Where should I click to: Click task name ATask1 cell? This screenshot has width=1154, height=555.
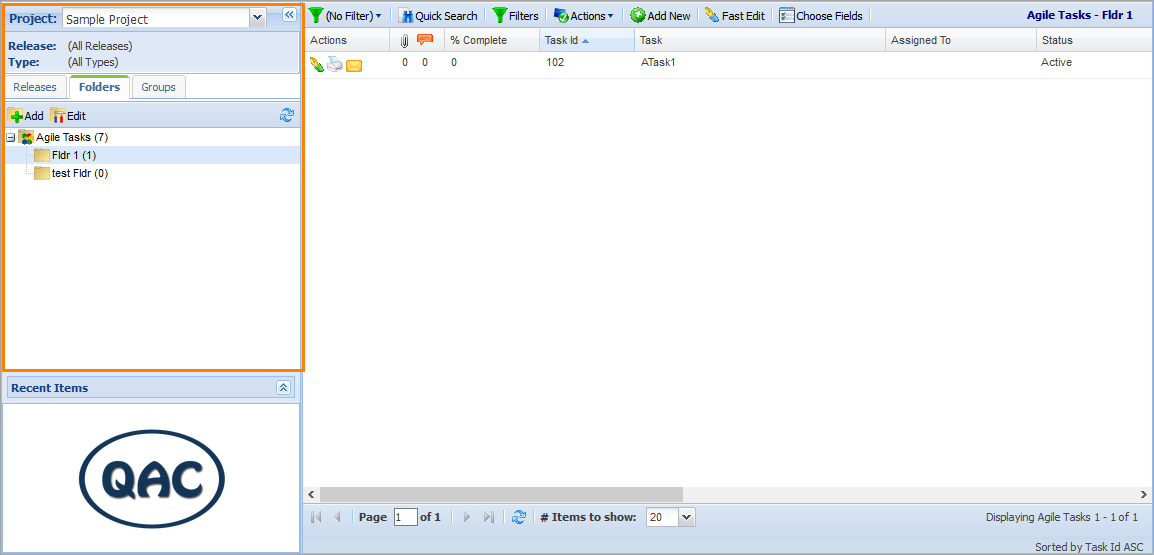(658, 63)
